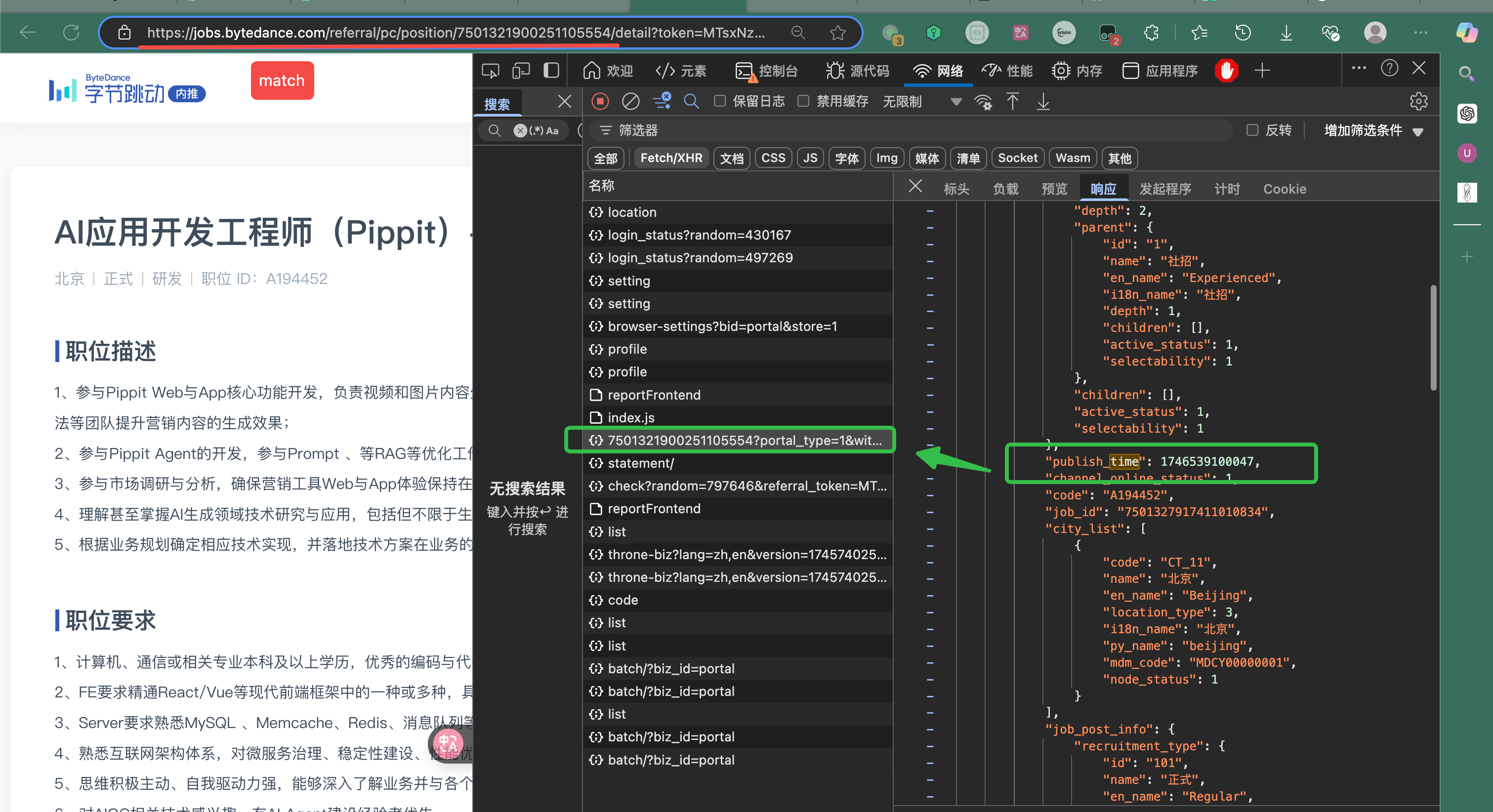Click the browser back arrow
1493x812 pixels.
tap(27, 33)
